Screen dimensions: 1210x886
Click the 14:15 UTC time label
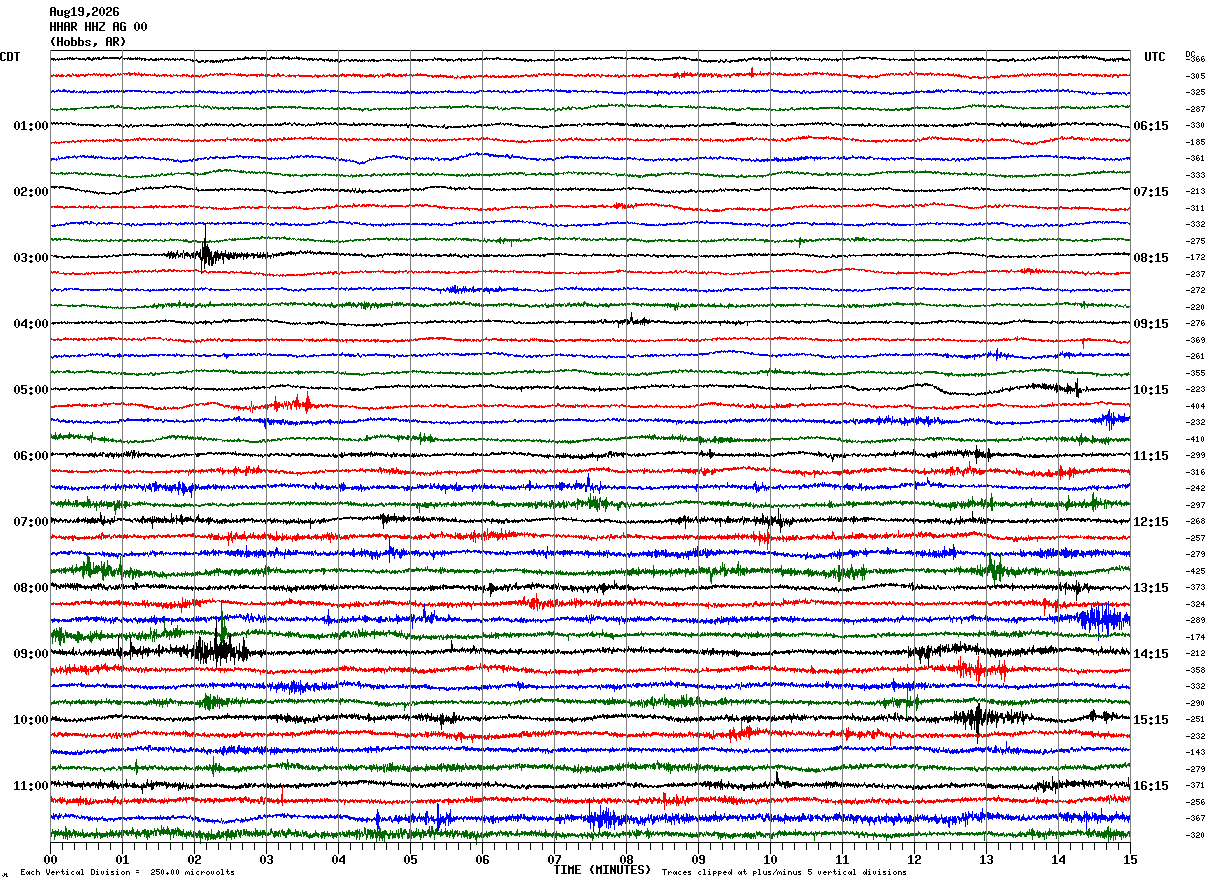pos(1151,654)
